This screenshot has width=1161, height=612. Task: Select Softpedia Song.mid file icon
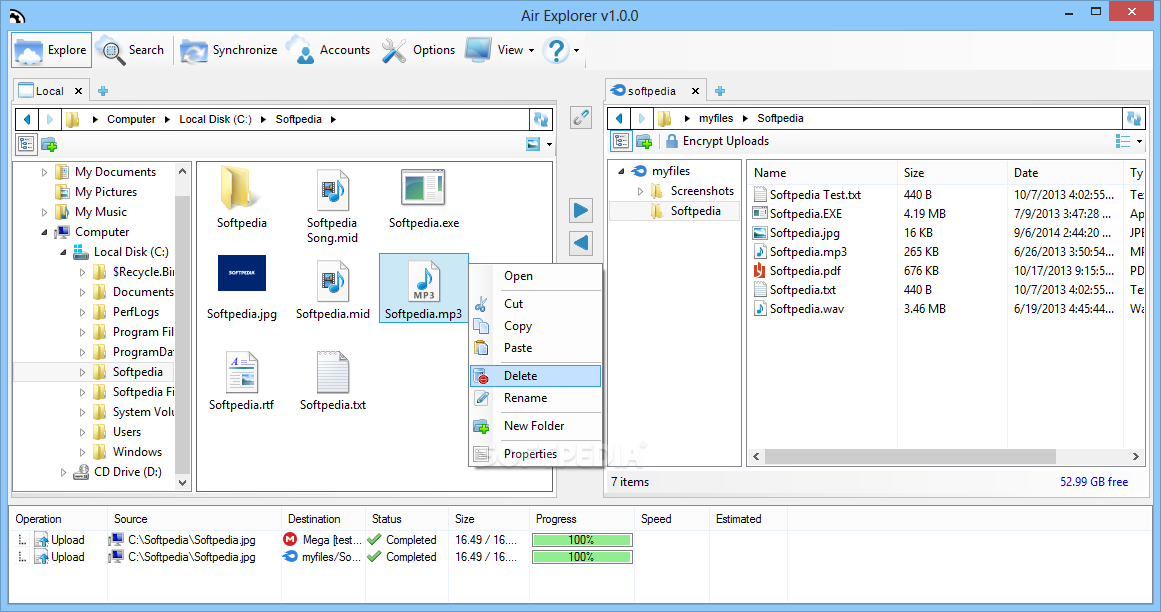point(332,189)
